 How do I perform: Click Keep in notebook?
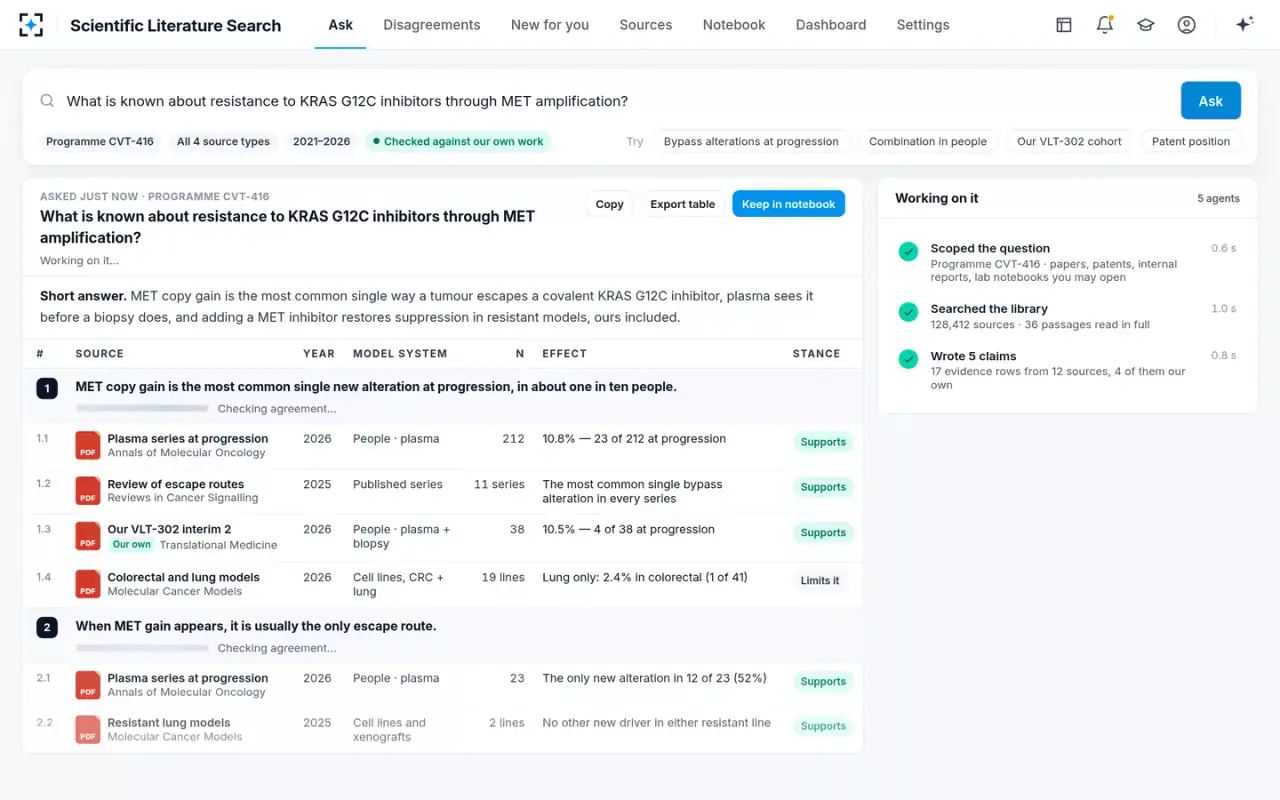pyautogui.click(x=789, y=204)
